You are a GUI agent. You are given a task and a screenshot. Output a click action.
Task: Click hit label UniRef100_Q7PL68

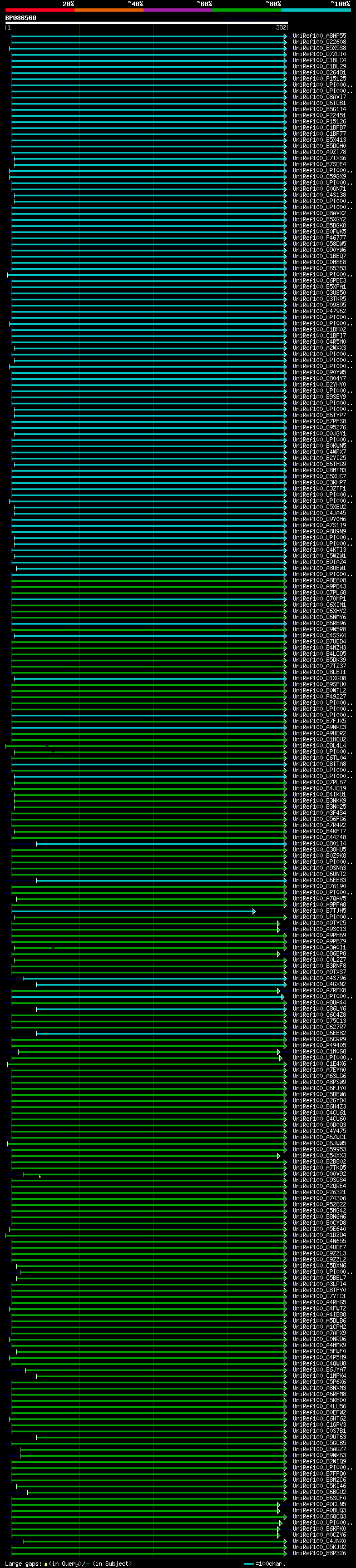tap(319, 593)
